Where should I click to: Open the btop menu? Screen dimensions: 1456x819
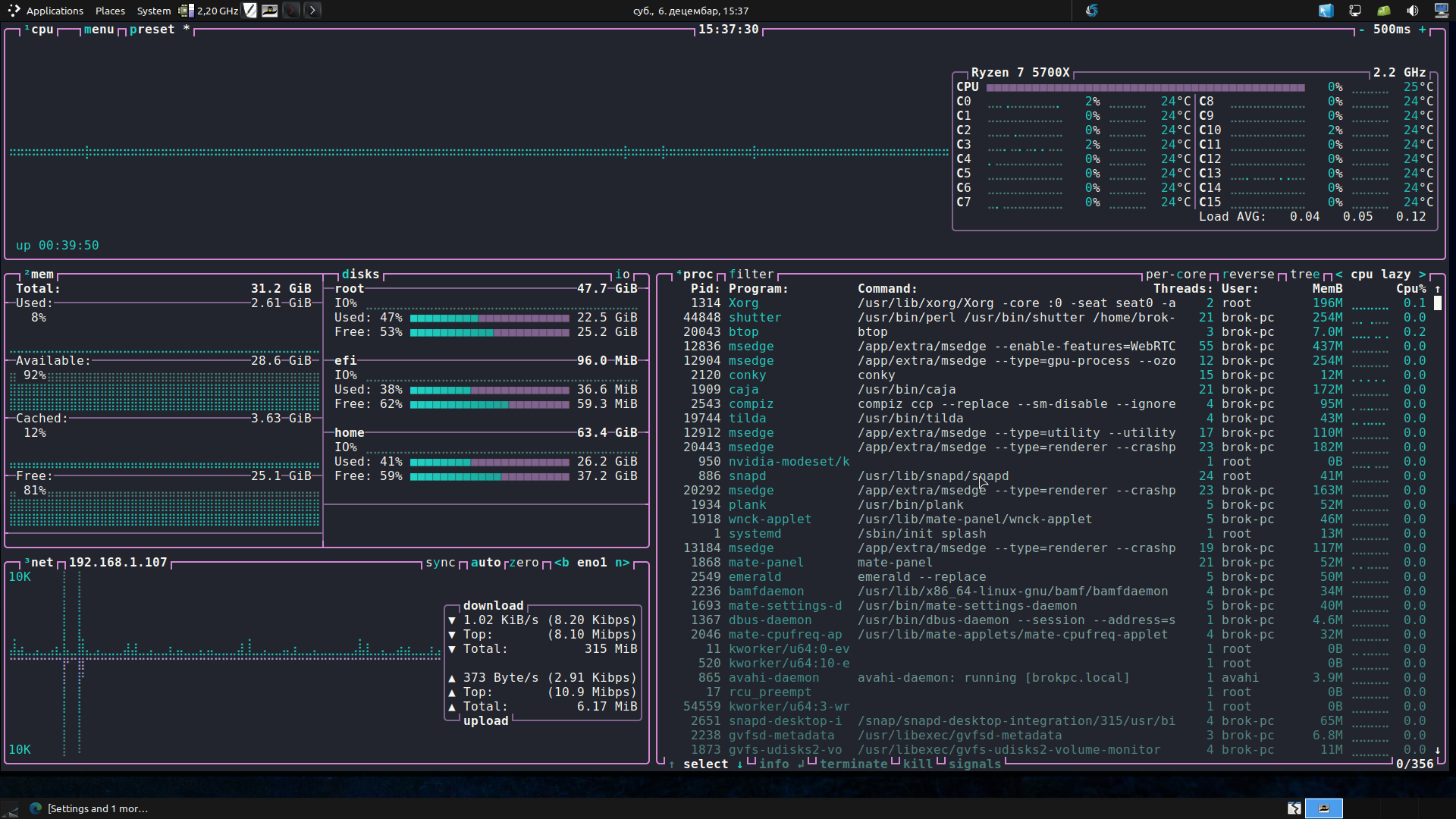[x=99, y=30]
